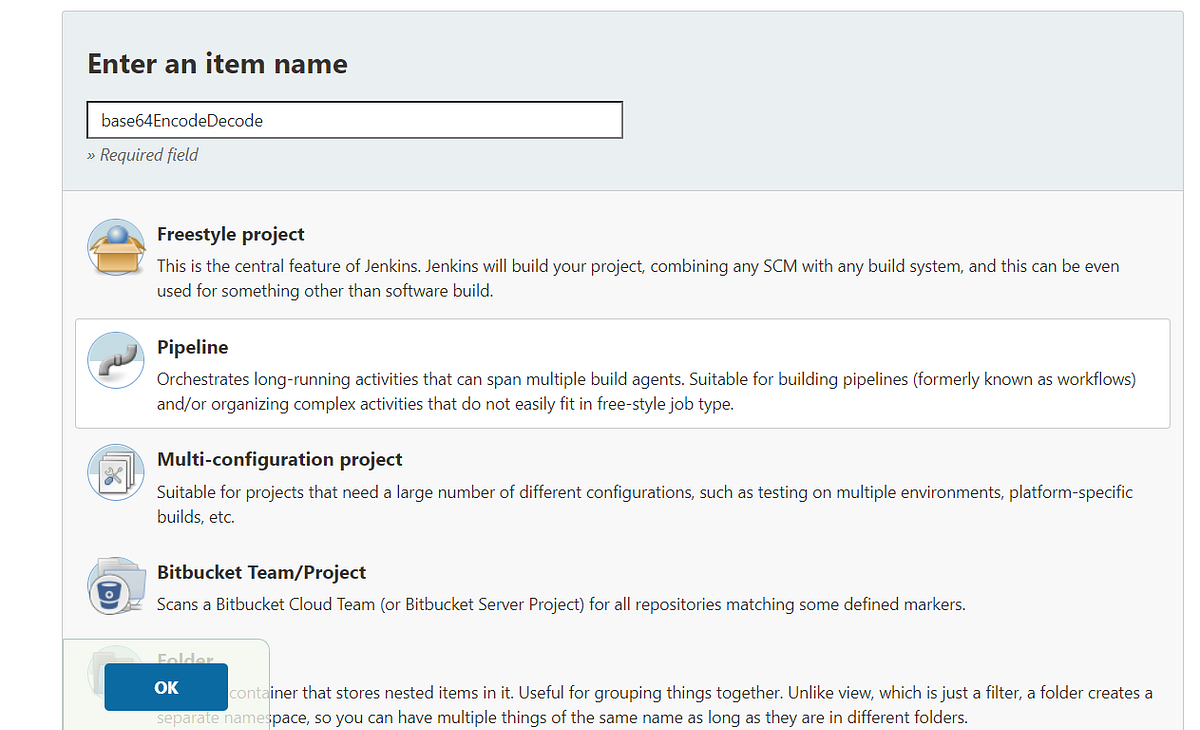Select the Bitbucket Team/Project type

[600, 585]
